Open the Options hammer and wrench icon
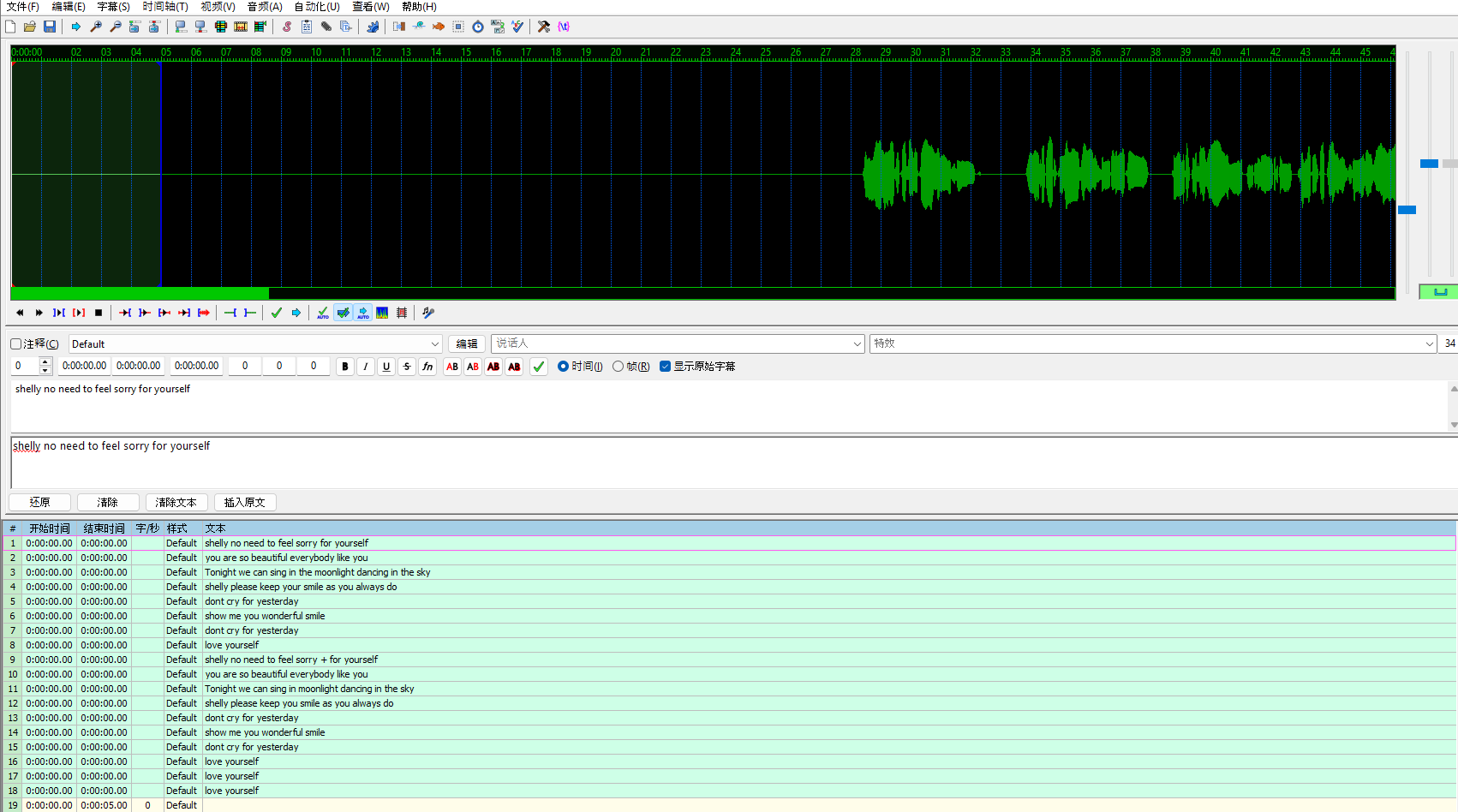The image size is (1458, 812). click(x=543, y=27)
